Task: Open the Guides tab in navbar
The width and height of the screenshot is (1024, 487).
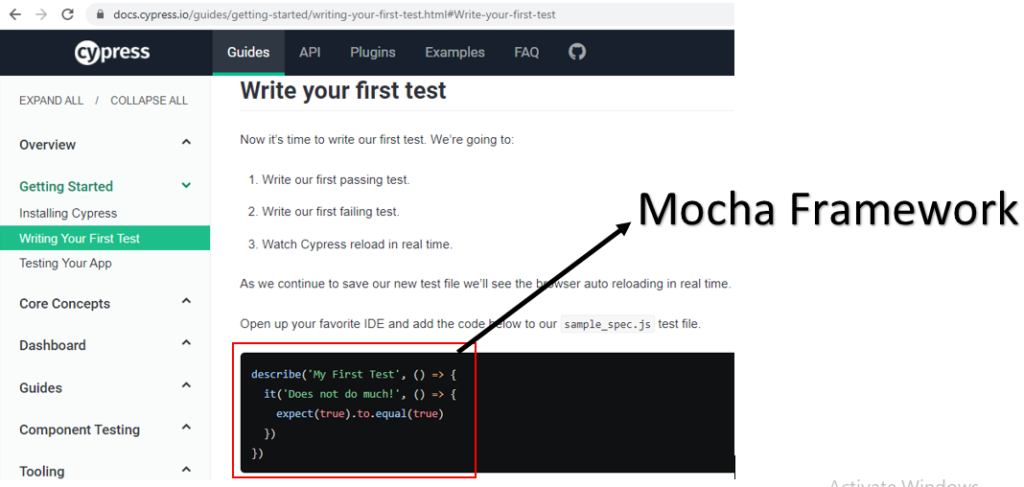Action: tap(248, 53)
